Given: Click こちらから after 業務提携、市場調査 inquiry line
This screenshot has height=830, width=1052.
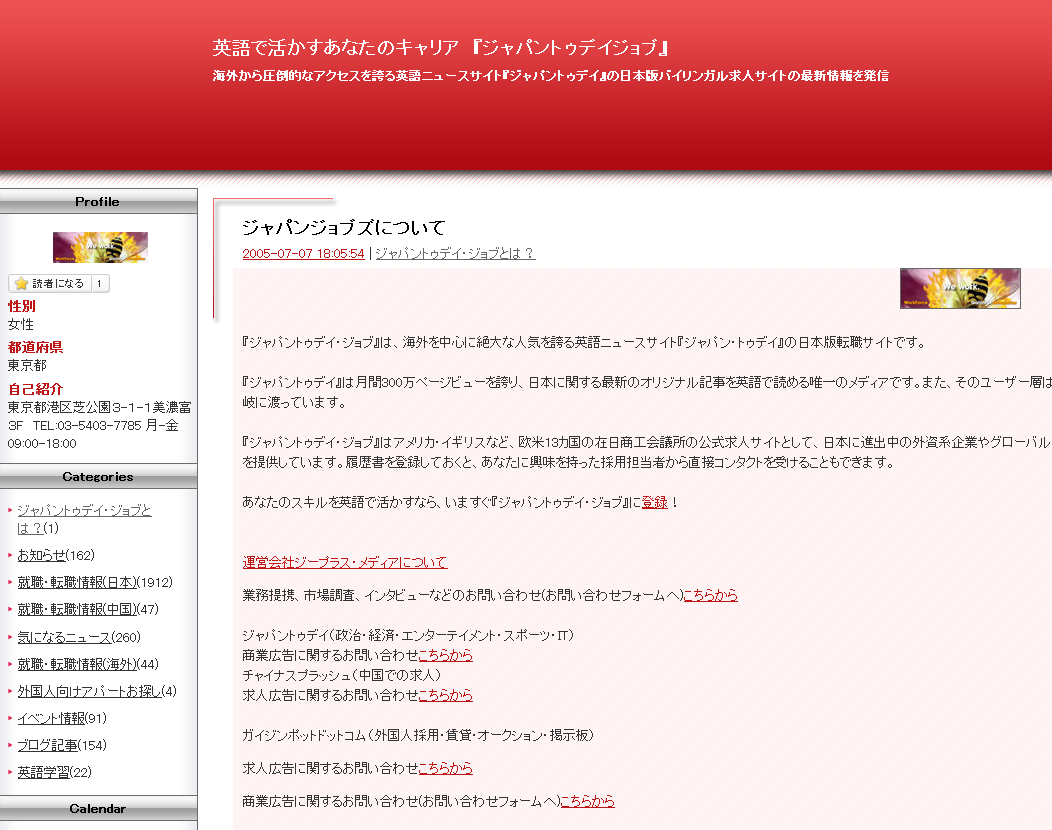Looking at the screenshot, I should [x=711, y=595].
